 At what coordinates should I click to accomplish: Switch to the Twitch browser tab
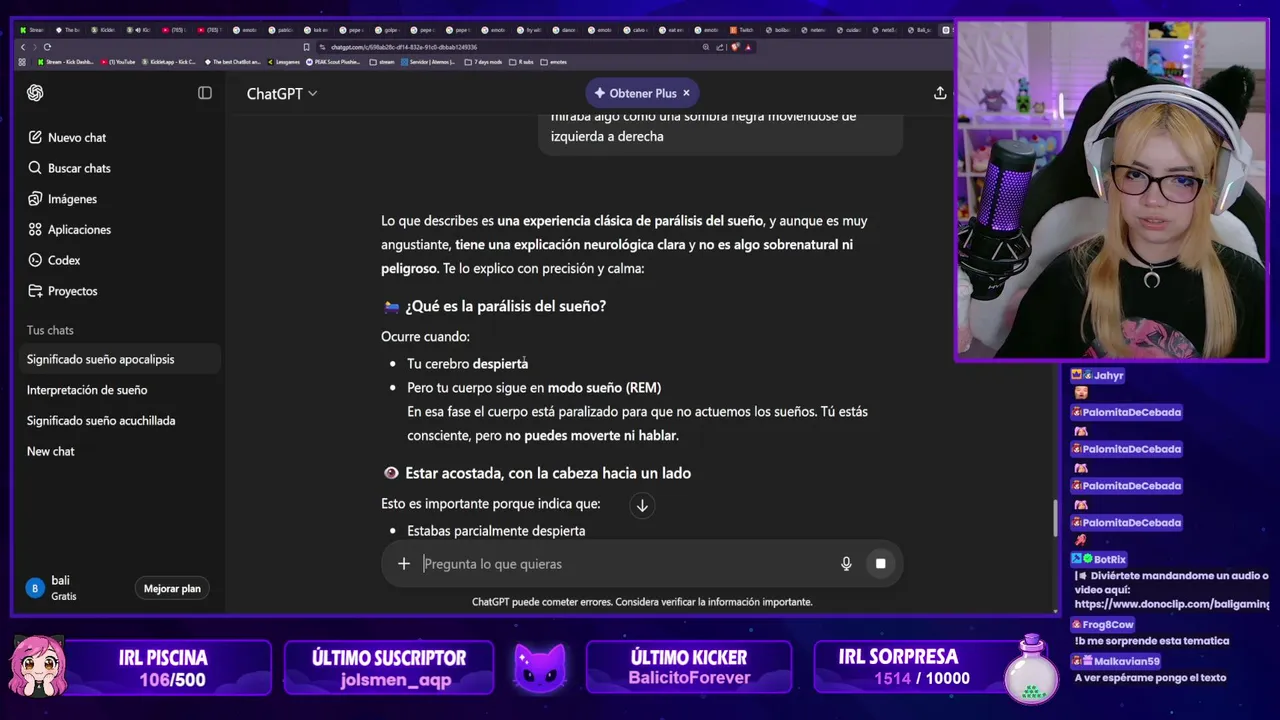pos(742,30)
